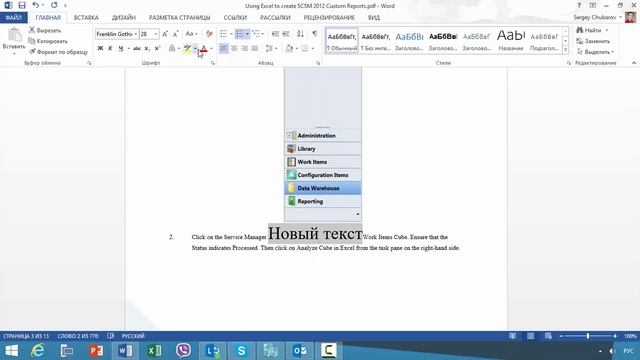The image size is (640, 360).
Task: Increase font size with the grow font icon
Action: pyautogui.click(x=165, y=34)
